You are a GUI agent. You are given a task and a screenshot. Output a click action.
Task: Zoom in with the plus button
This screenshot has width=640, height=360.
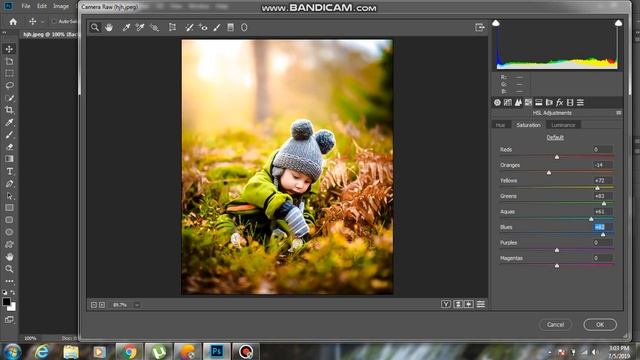tap(102, 305)
